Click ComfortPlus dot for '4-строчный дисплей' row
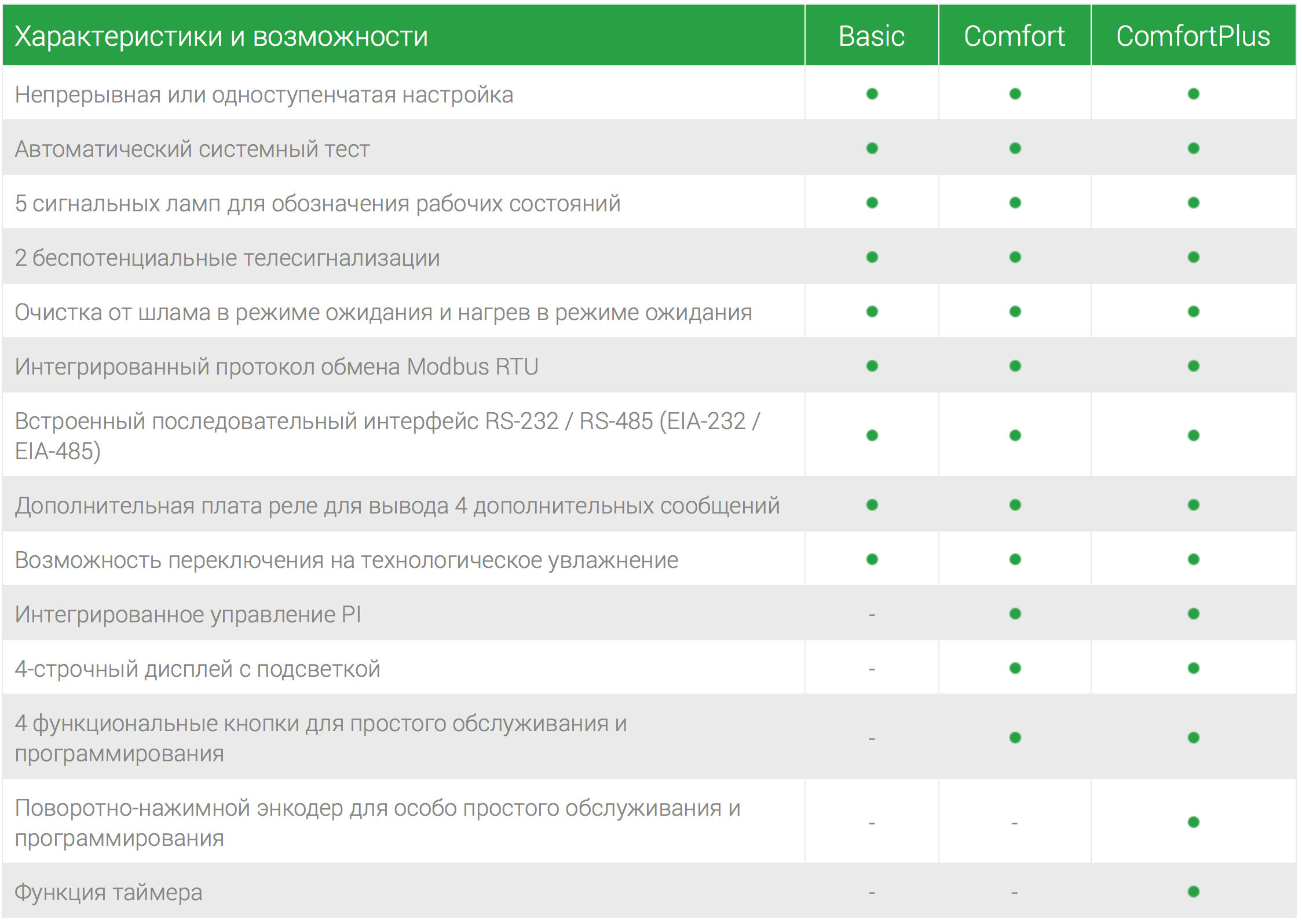The image size is (1302, 924). coord(1194,668)
